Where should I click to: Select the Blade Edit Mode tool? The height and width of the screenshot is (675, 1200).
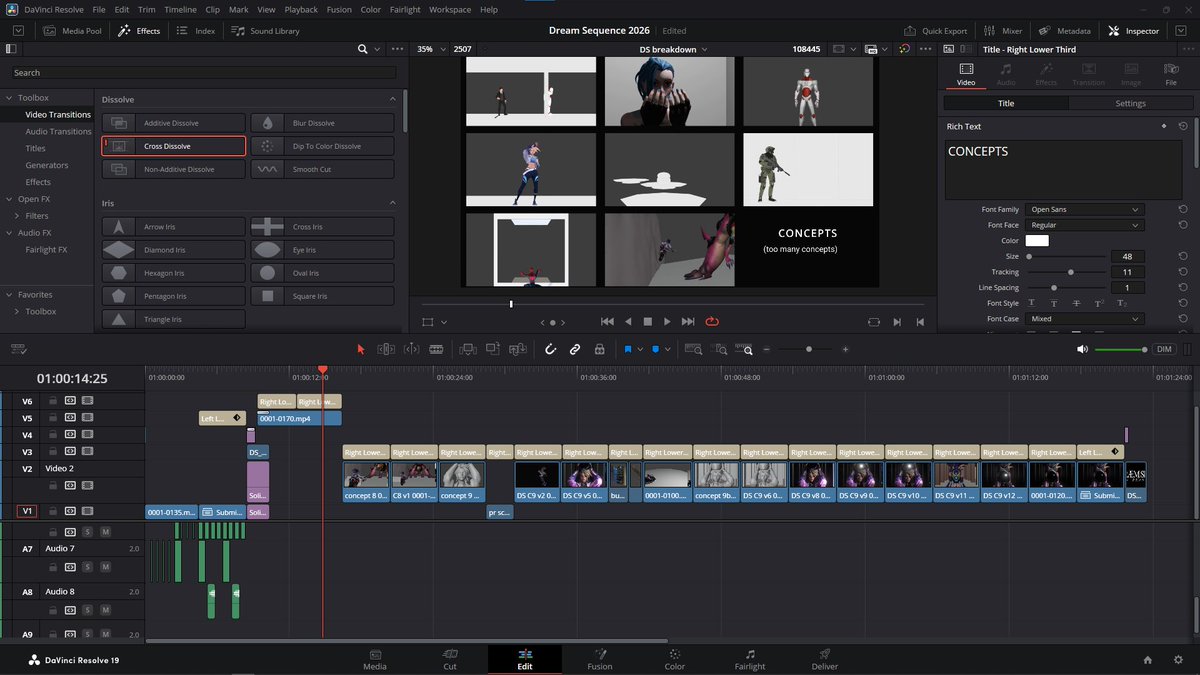tap(436, 349)
